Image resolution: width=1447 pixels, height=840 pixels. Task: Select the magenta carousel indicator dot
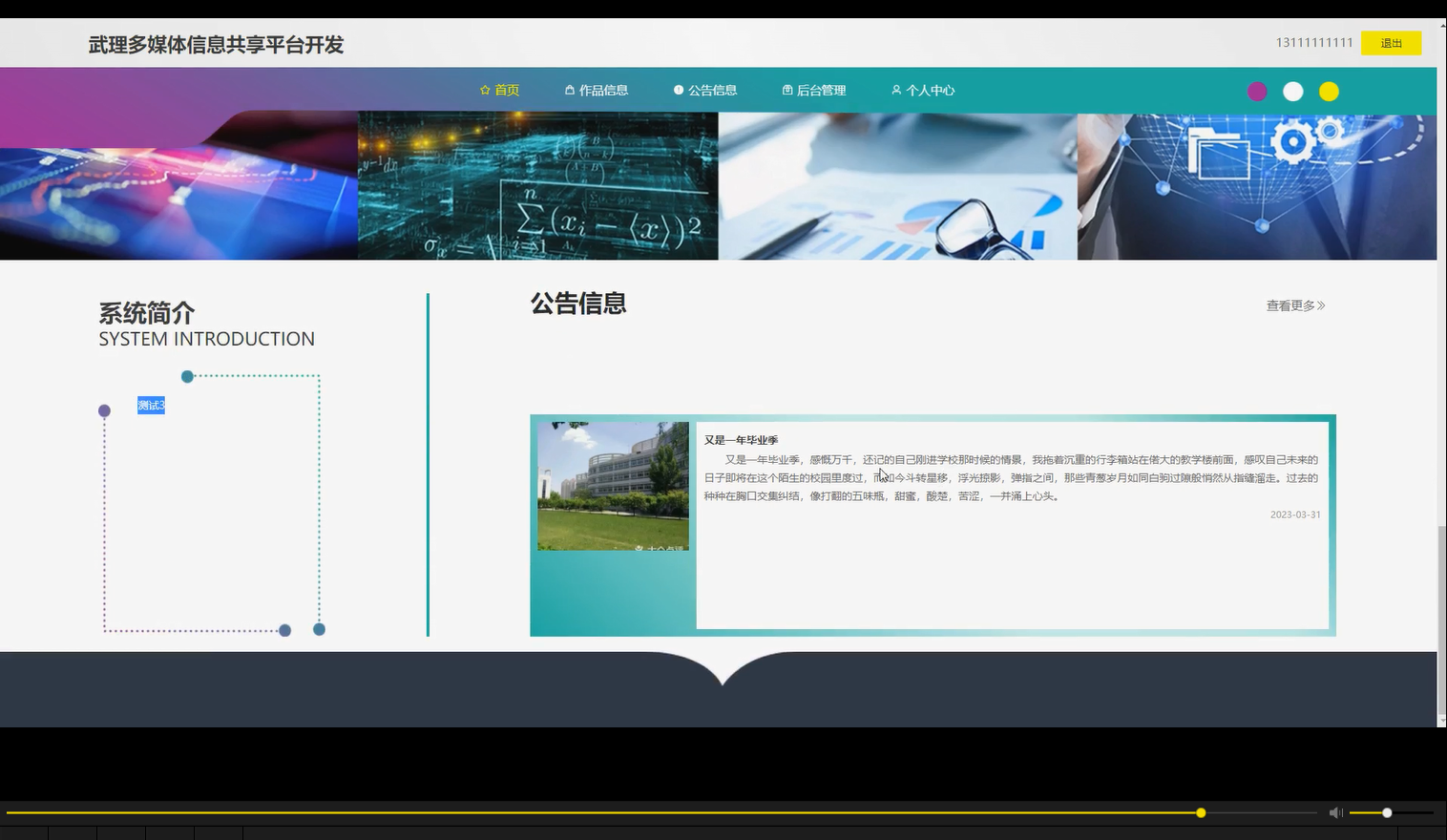[1256, 91]
